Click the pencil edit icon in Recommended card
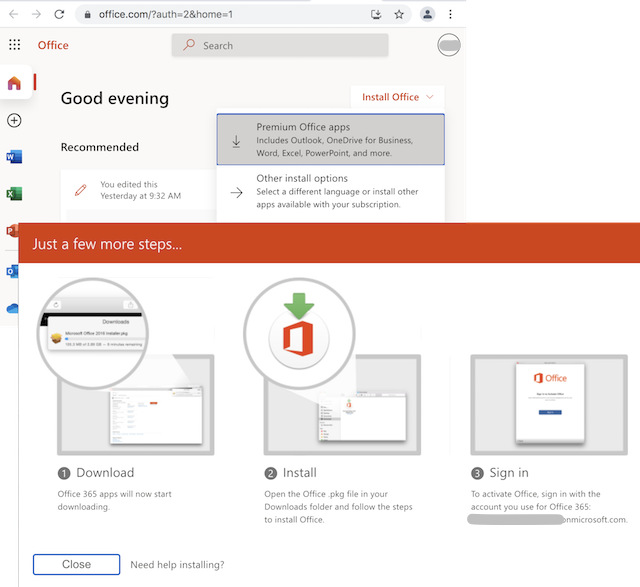The width and height of the screenshot is (640, 587). [81, 190]
